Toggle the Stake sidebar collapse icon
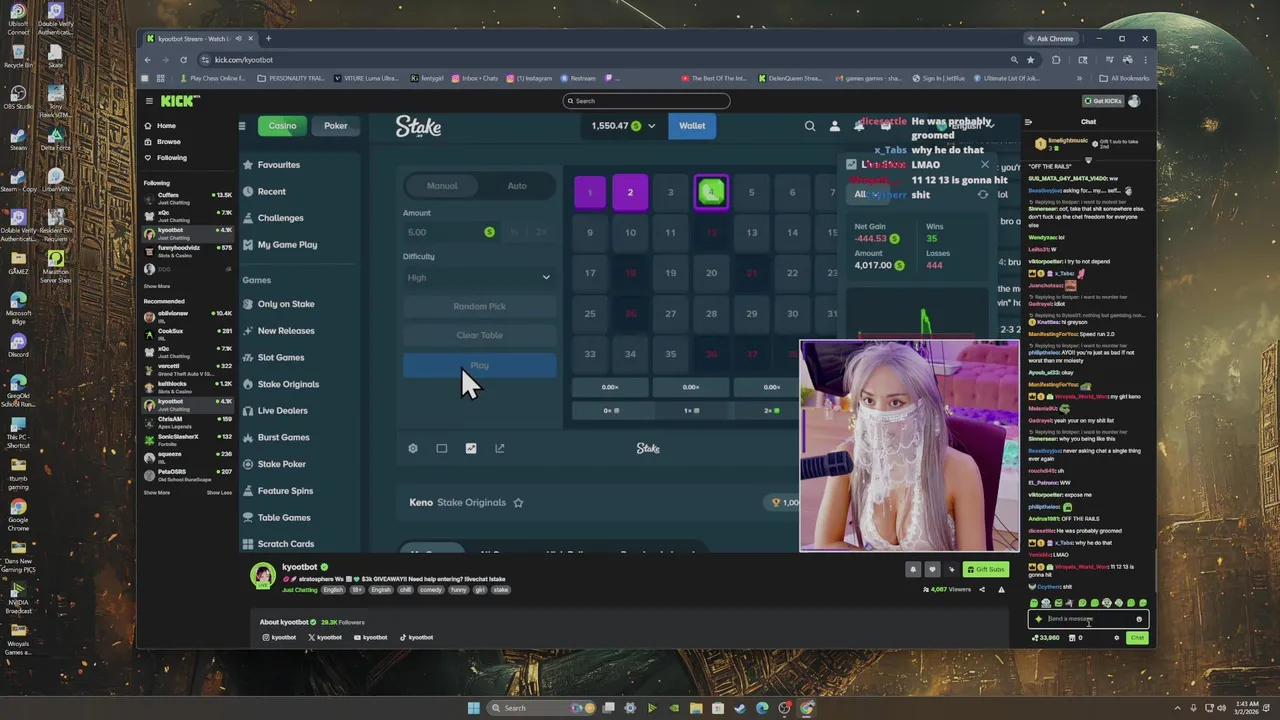This screenshot has height=720, width=1280. click(x=242, y=126)
